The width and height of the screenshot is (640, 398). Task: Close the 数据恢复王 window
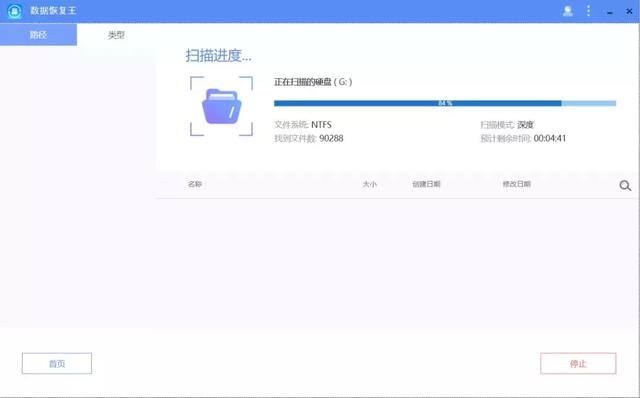629,11
